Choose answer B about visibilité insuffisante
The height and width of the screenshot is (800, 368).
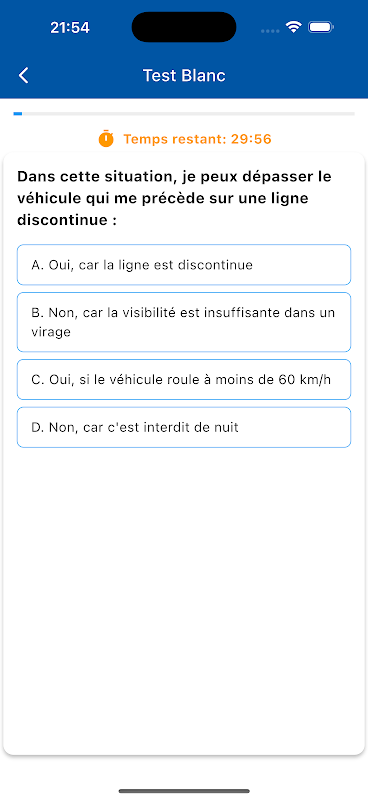coord(184,322)
